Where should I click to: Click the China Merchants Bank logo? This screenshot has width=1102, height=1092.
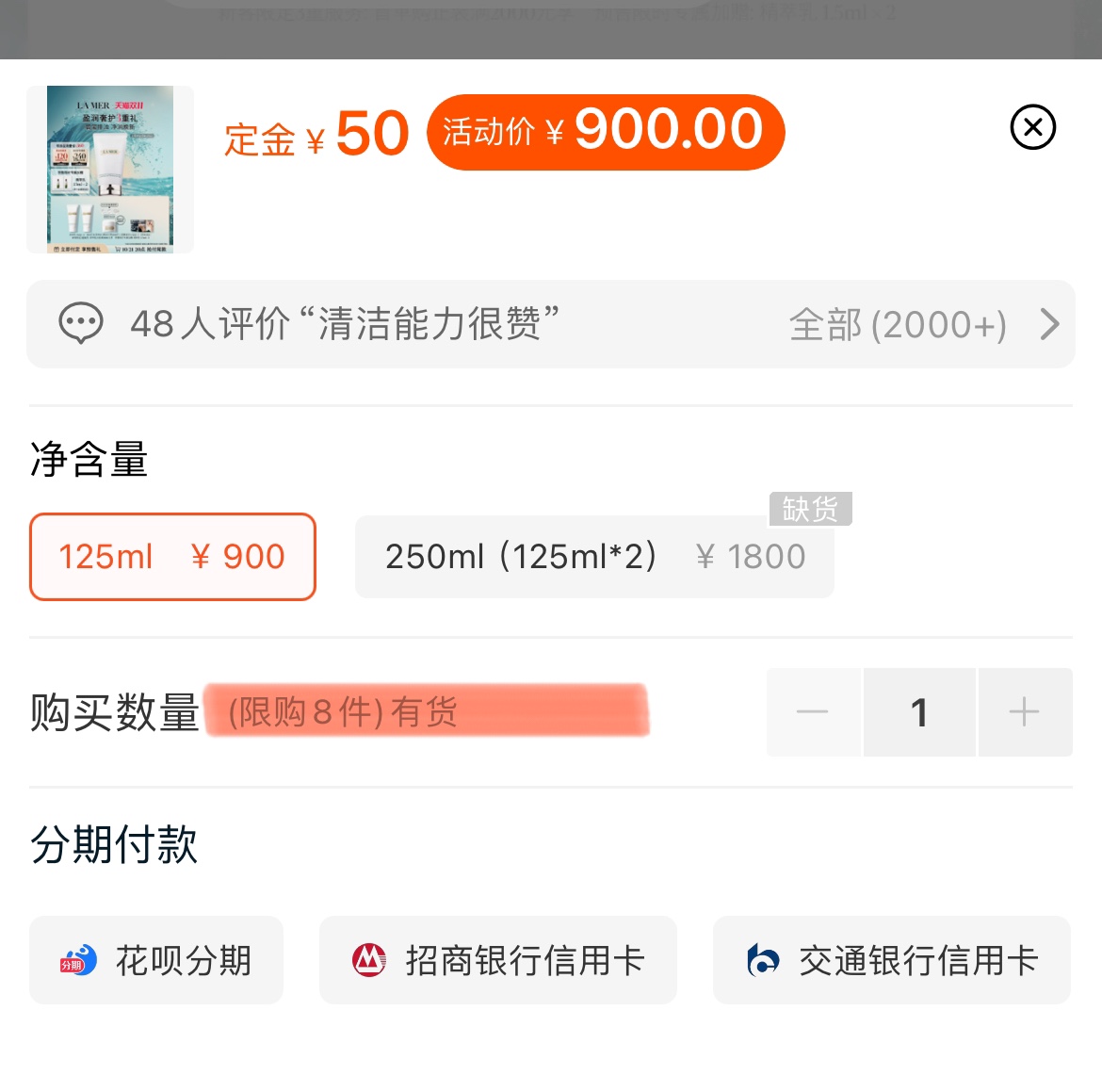(368, 960)
